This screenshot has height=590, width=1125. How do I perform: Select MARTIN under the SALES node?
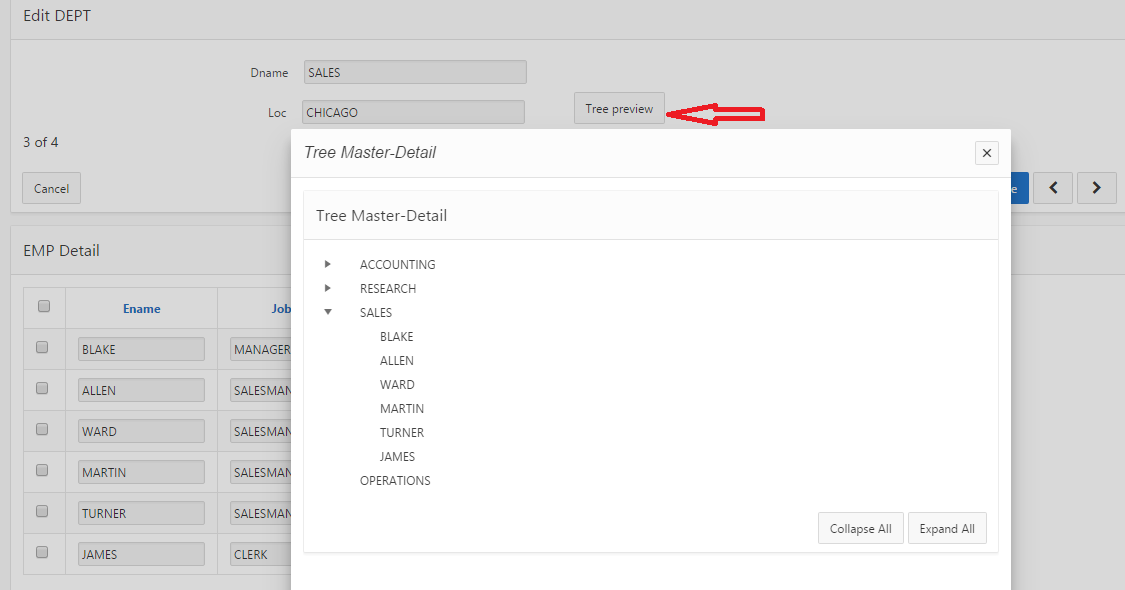(402, 408)
